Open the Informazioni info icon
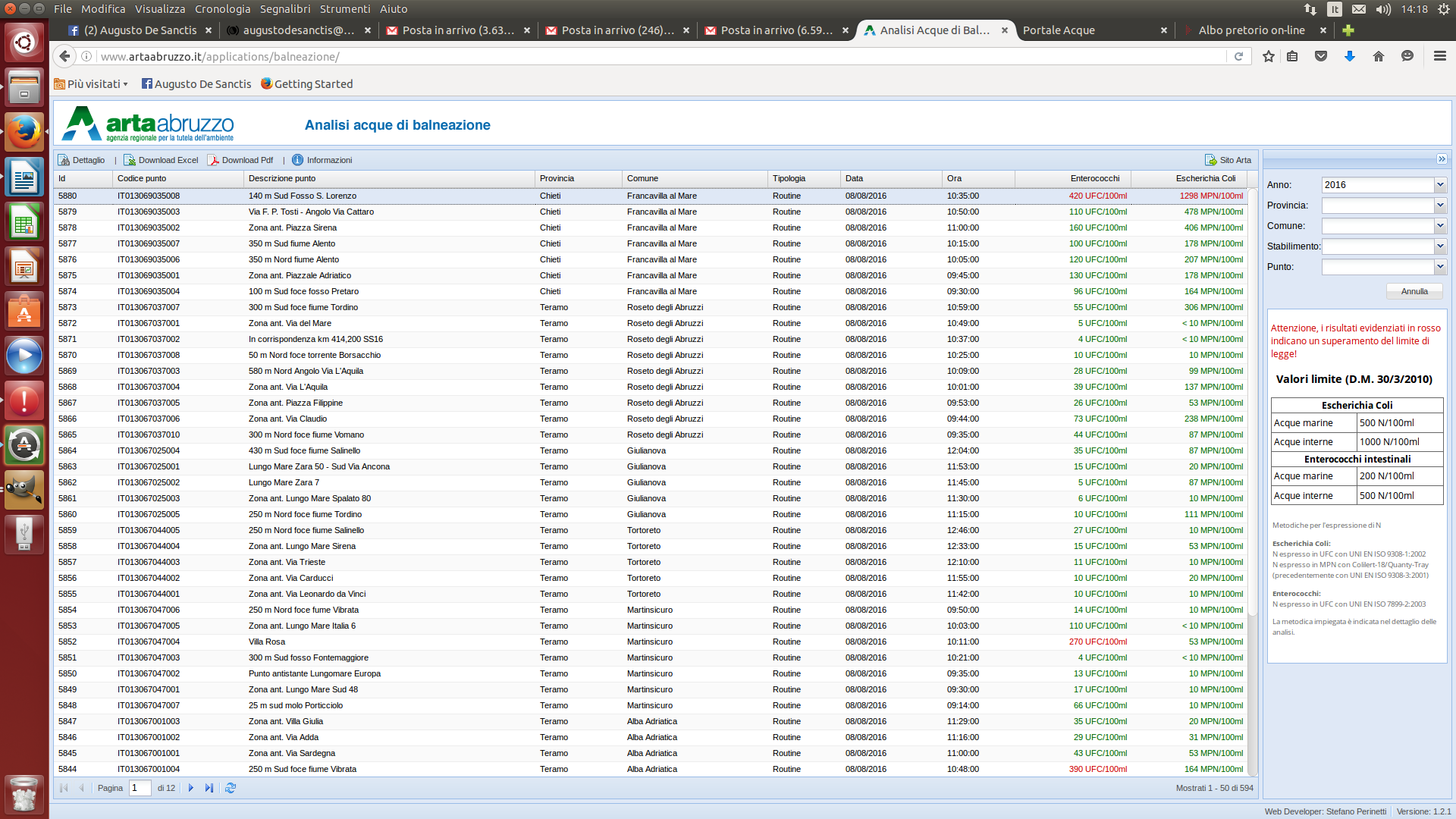The height and width of the screenshot is (819, 1456). tap(297, 160)
